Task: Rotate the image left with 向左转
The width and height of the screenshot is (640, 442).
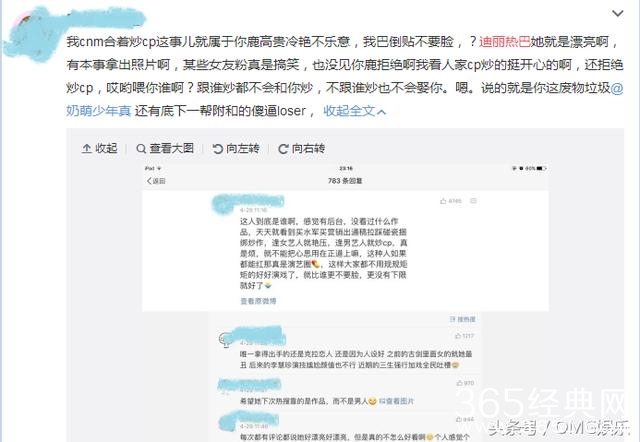Action: (236, 149)
